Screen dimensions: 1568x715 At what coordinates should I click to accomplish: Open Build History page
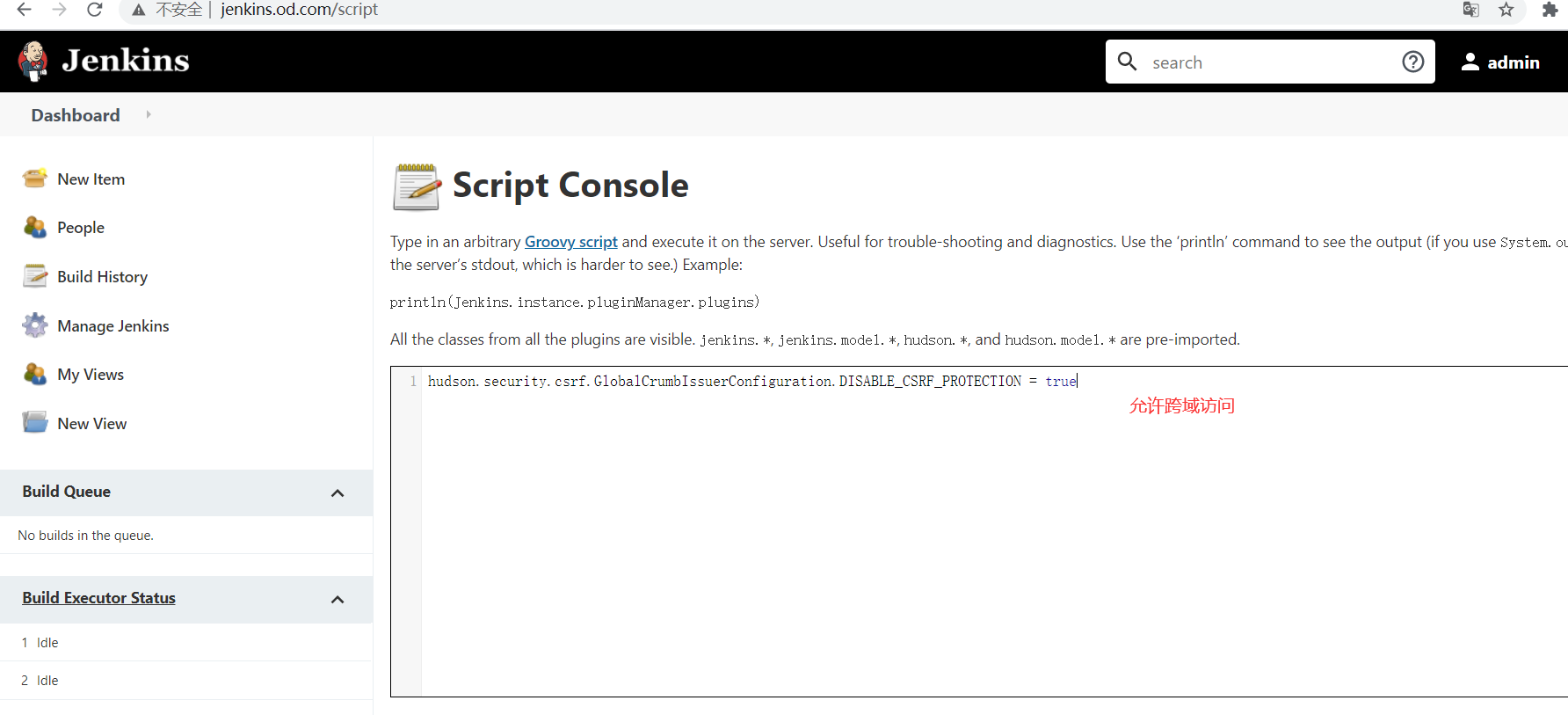coord(103,277)
